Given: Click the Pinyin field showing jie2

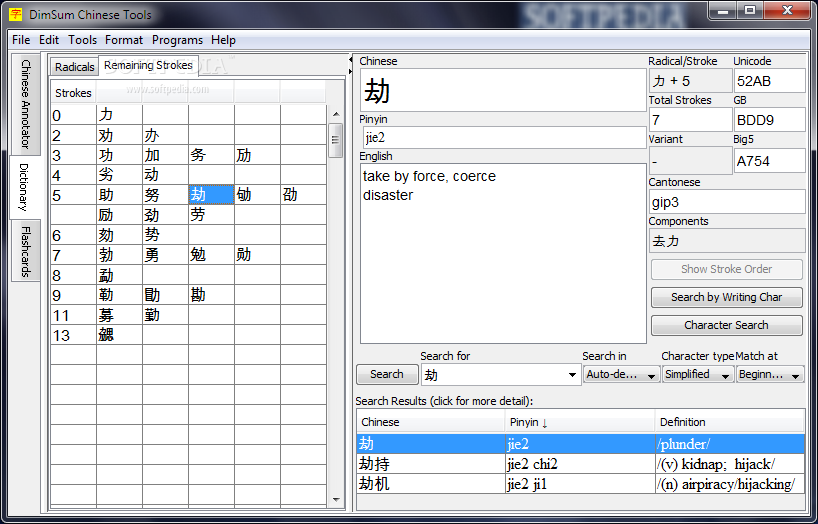Looking at the screenshot, I should (x=504, y=138).
